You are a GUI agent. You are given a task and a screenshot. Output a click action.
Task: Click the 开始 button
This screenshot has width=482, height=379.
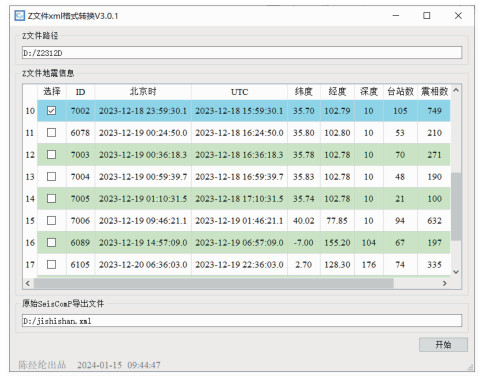coord(443,345)
